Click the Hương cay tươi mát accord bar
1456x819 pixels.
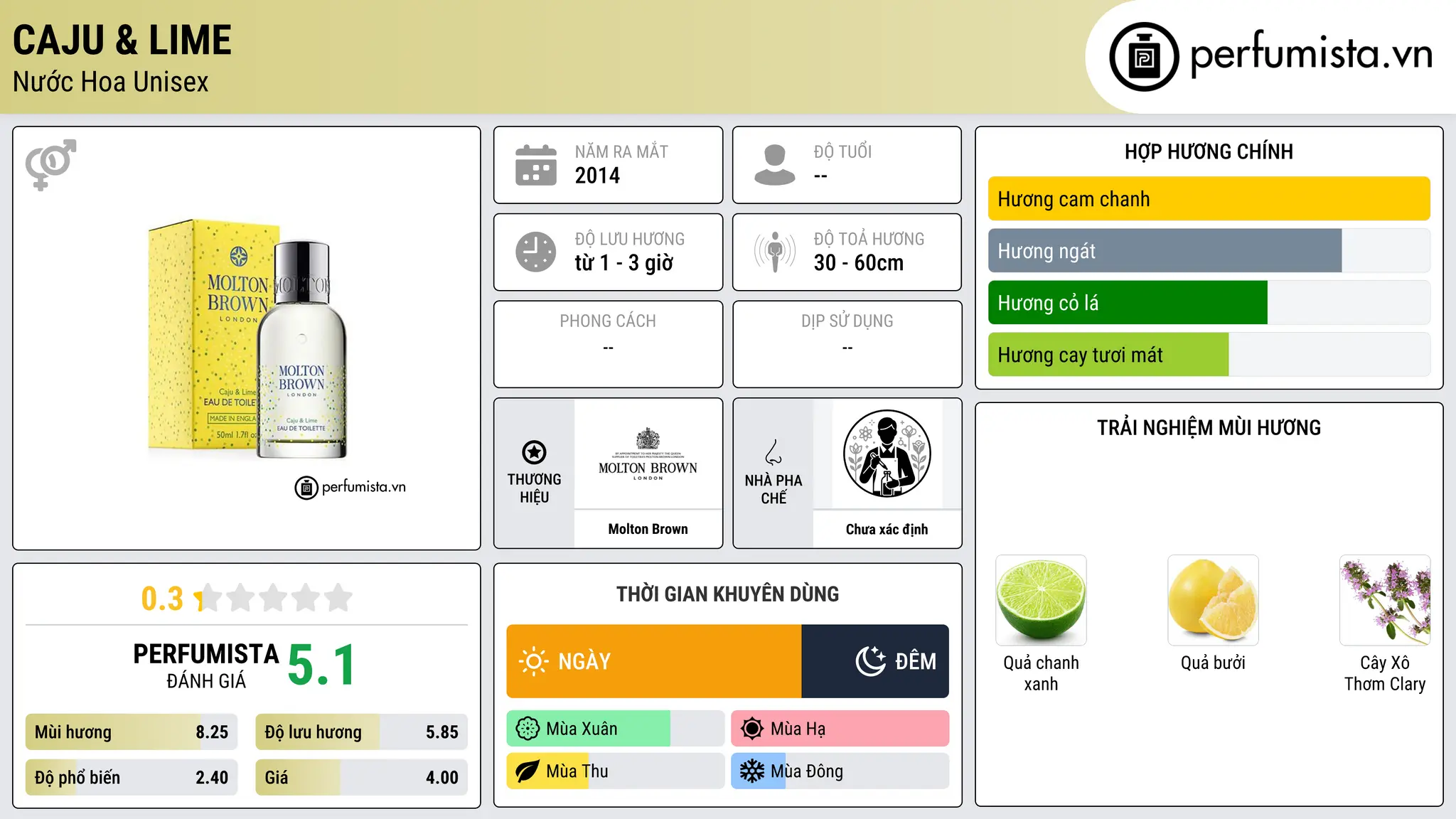[1209, 355]
